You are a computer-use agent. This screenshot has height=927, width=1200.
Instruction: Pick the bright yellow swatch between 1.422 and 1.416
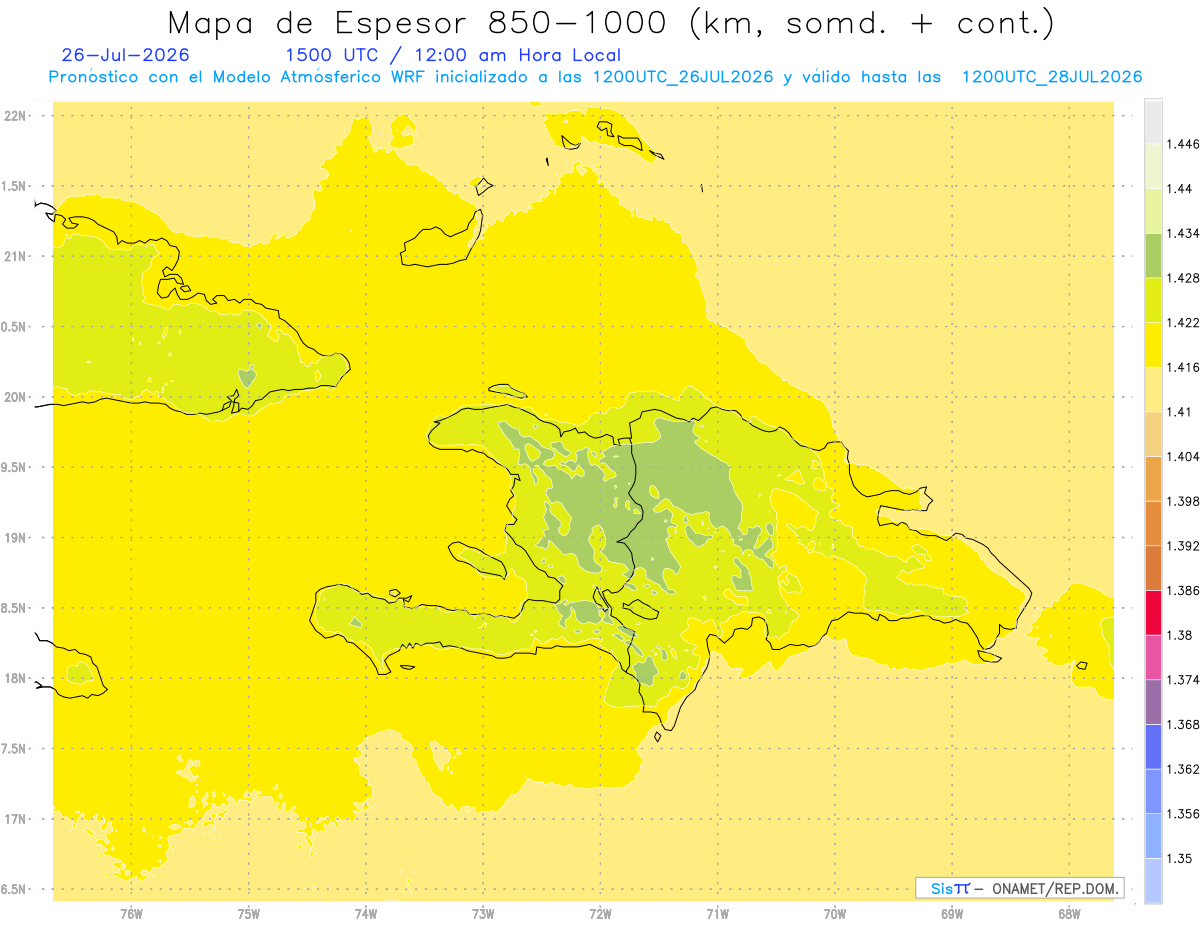click(1153, 345)
